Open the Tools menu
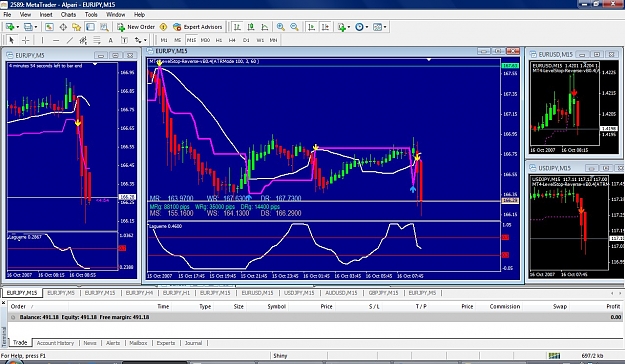 tap(91, 14)
